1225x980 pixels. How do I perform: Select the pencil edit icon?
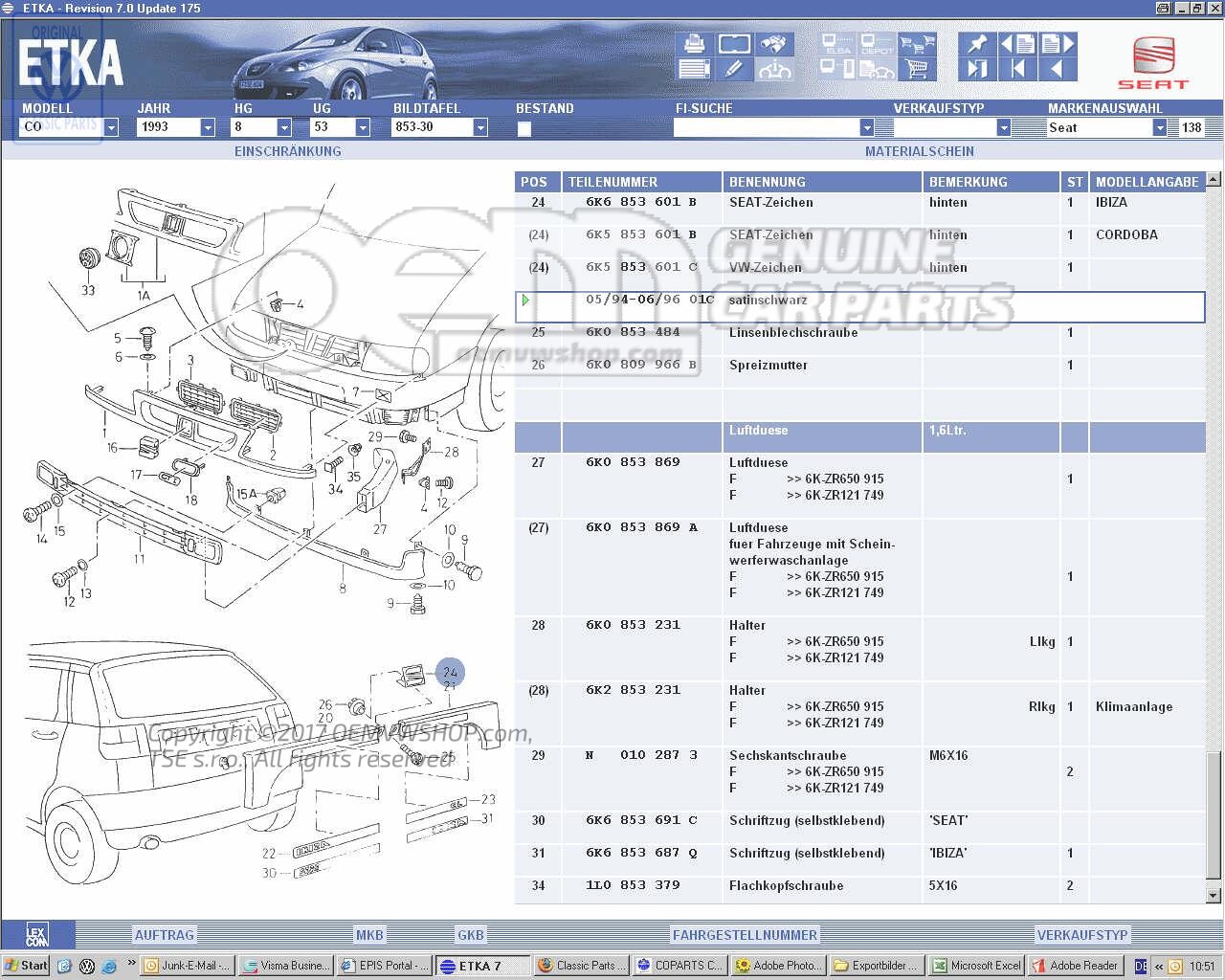pyautogui.click(x=733, y=69)
